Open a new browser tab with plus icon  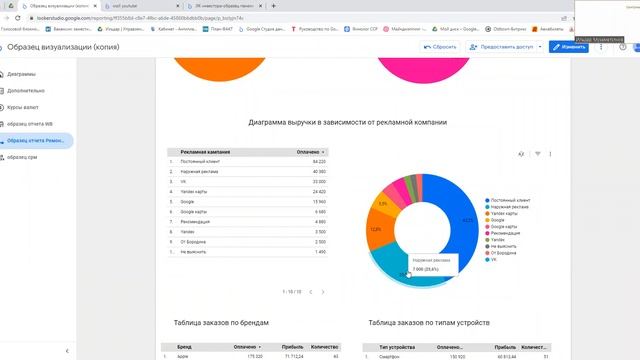click(273, 6)
